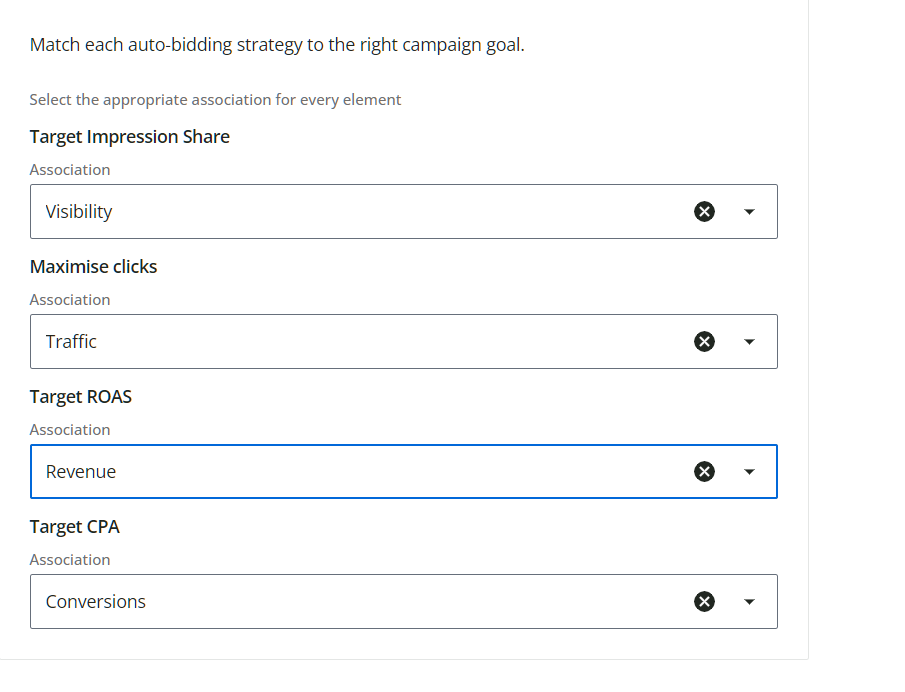Click the Association label above Conversions
The height and width of the screenshot is (692, 905).
click(70, 559)
